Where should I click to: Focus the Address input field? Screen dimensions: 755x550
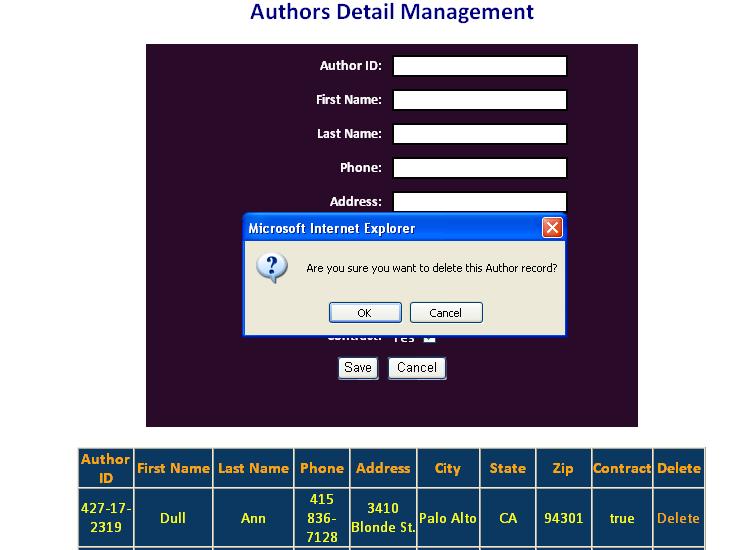(x=480, y=202)
